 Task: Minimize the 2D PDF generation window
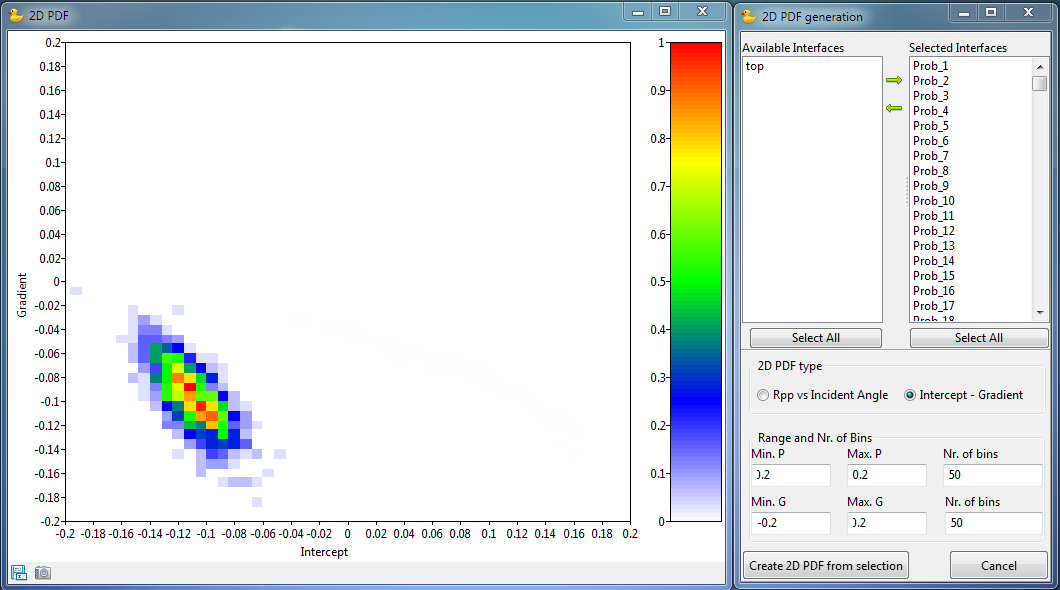(x=965, y=13)
